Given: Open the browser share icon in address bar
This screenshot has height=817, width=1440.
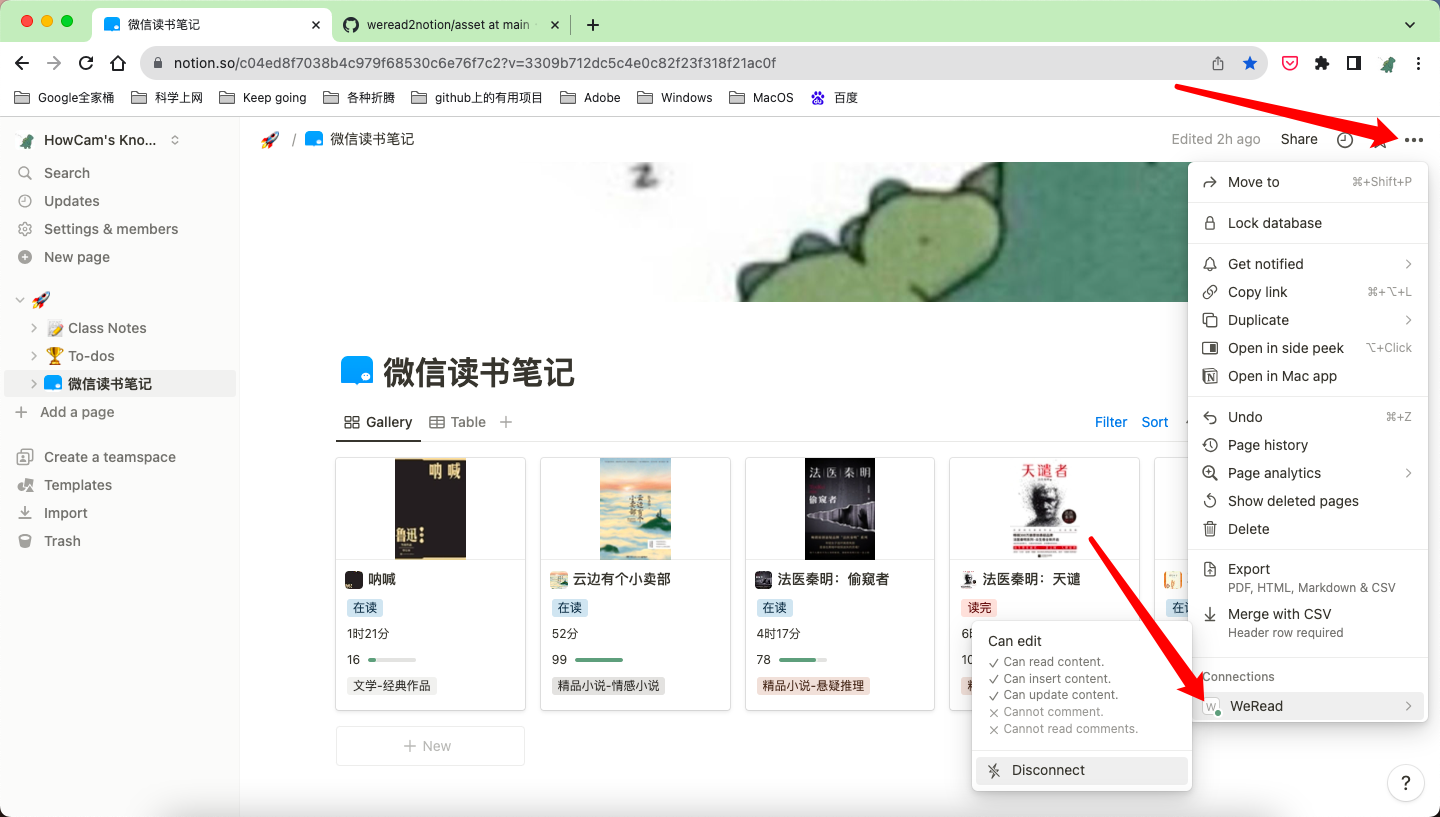Looking at the screenshot, I should coord(1218,63).
